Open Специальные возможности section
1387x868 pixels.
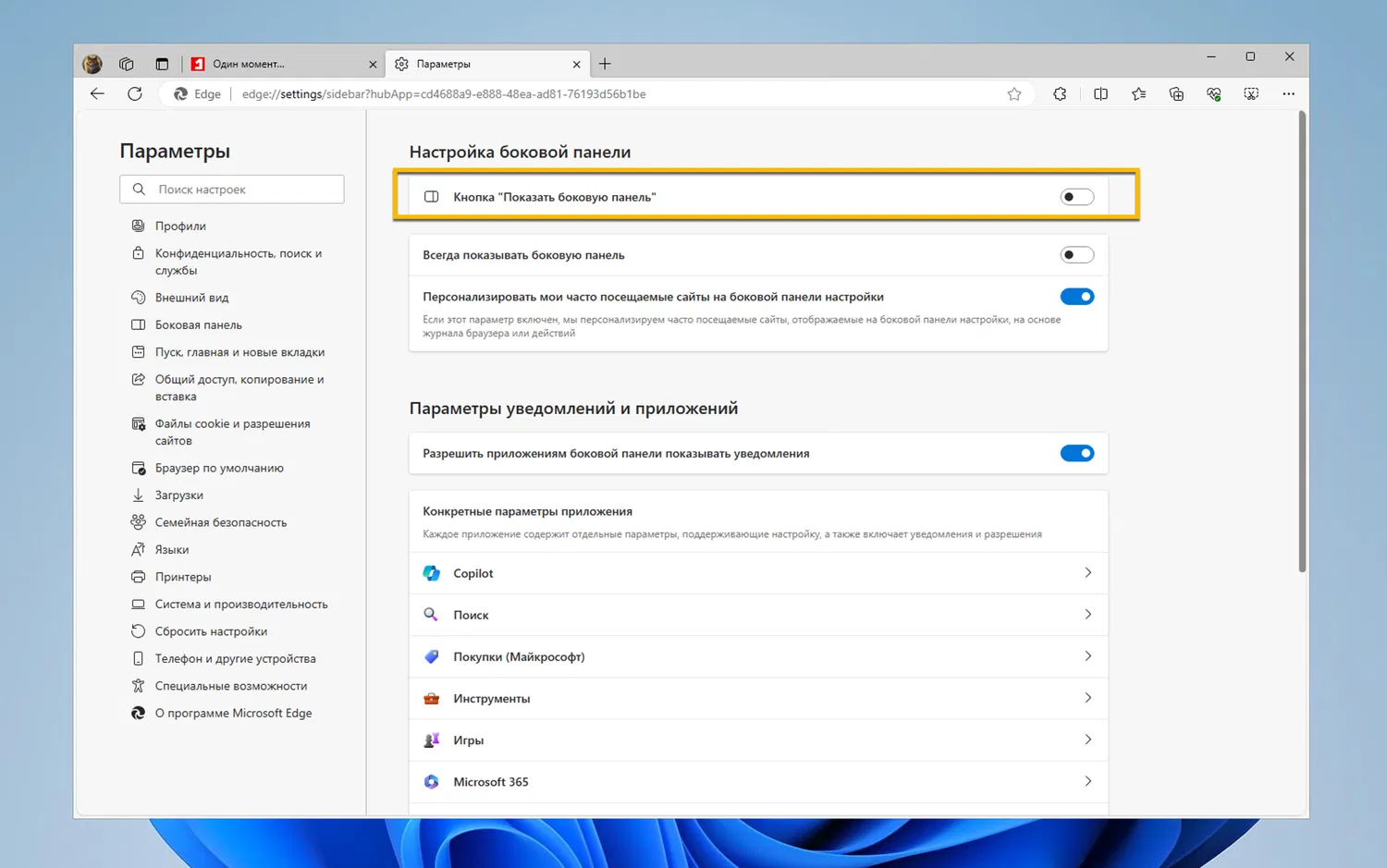click(x=231, y=686)
